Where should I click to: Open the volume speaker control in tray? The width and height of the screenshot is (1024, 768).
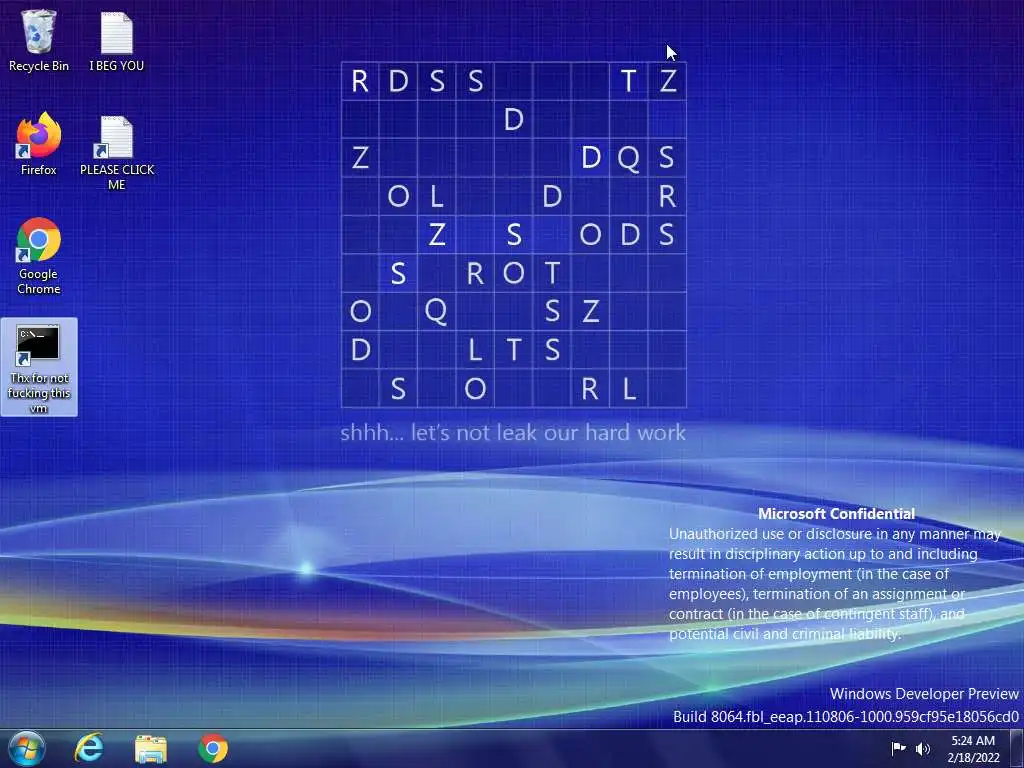(922, 748)
